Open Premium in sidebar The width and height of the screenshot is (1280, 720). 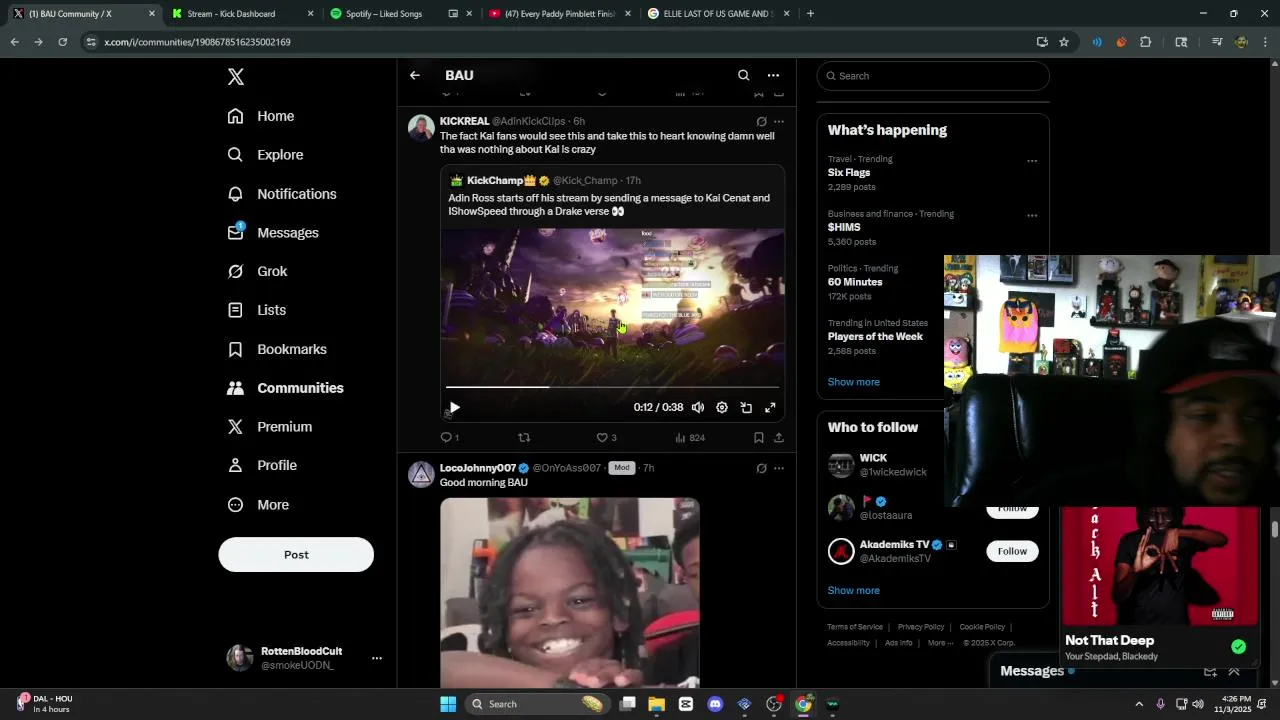270,427
